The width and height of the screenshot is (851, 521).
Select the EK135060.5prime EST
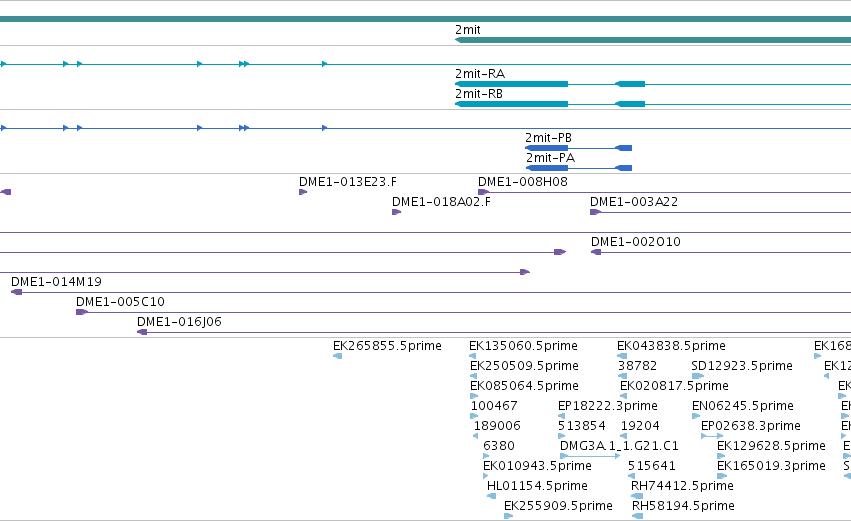tap(523, 346)
